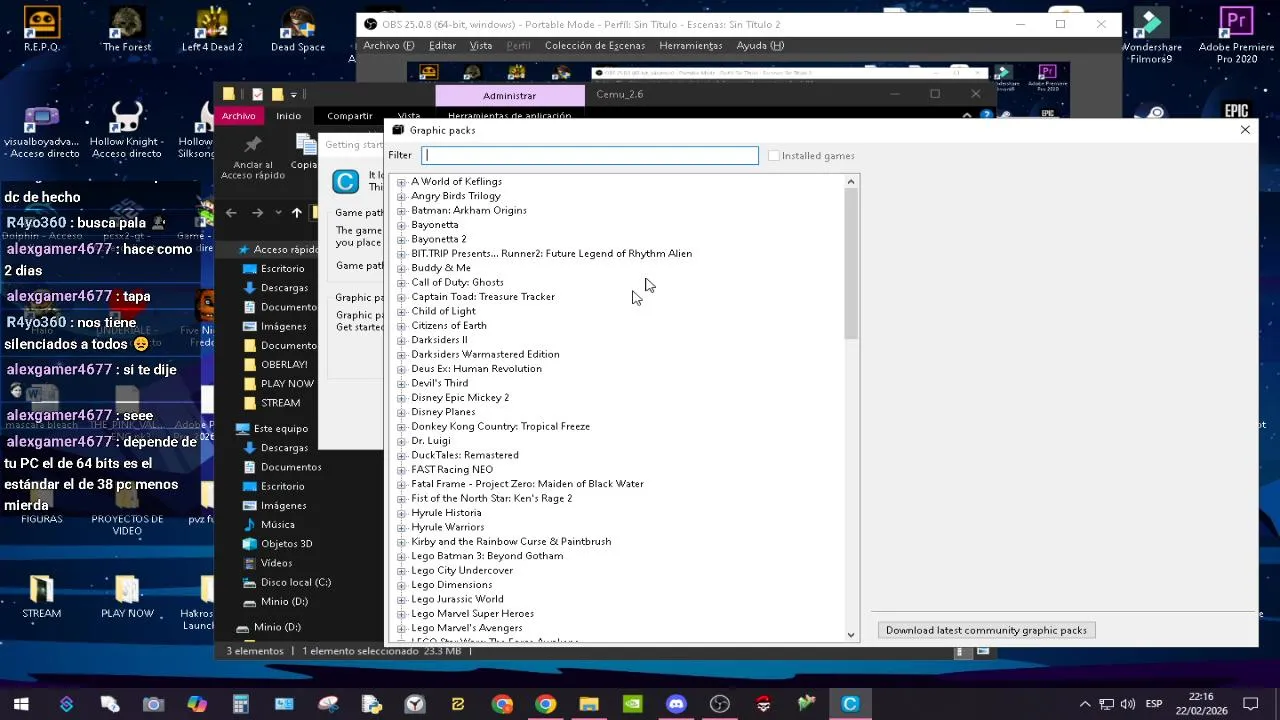
Task: Open Colección de Escenas menu in OBS
Action: [x=594, y=46]
